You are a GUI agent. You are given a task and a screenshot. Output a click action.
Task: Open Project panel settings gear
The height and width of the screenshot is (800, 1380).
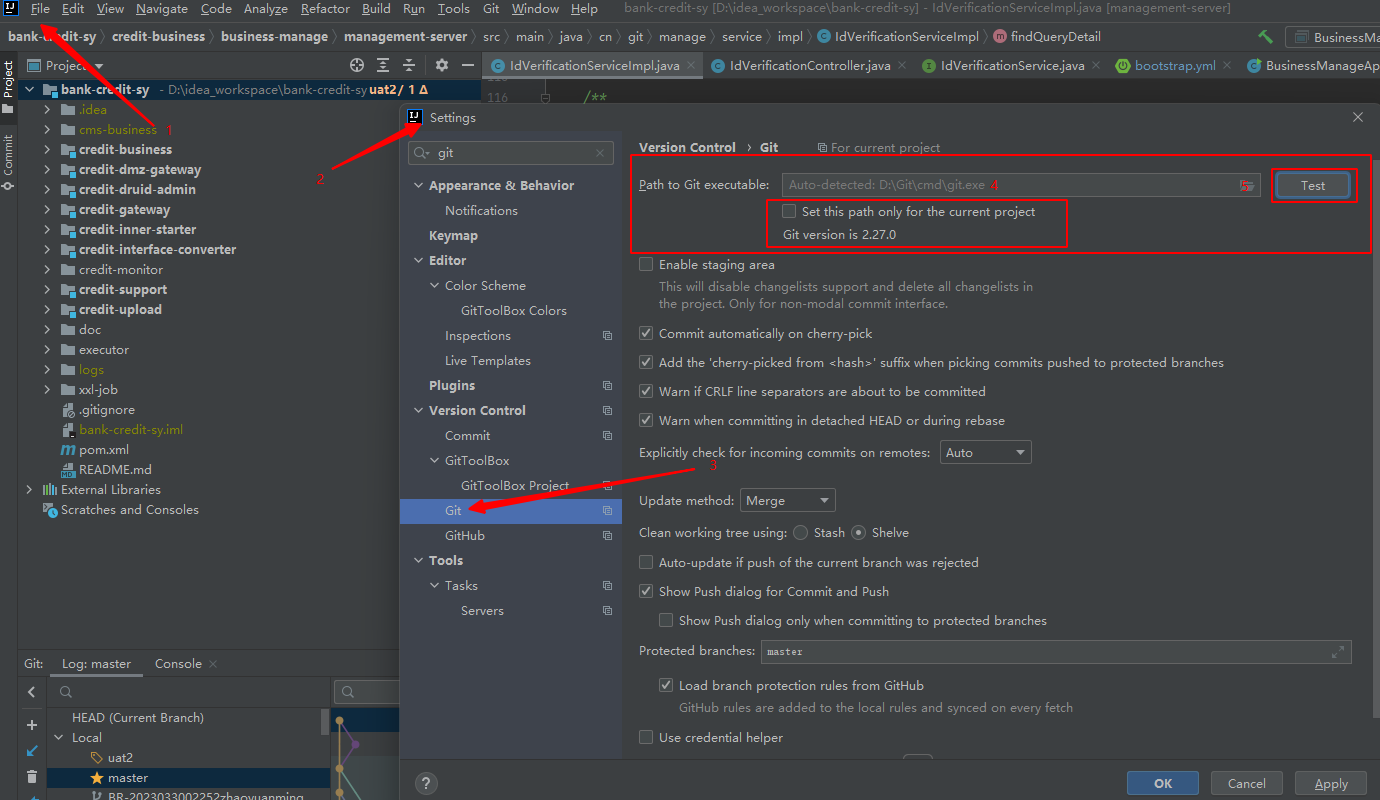click(442, 65)
